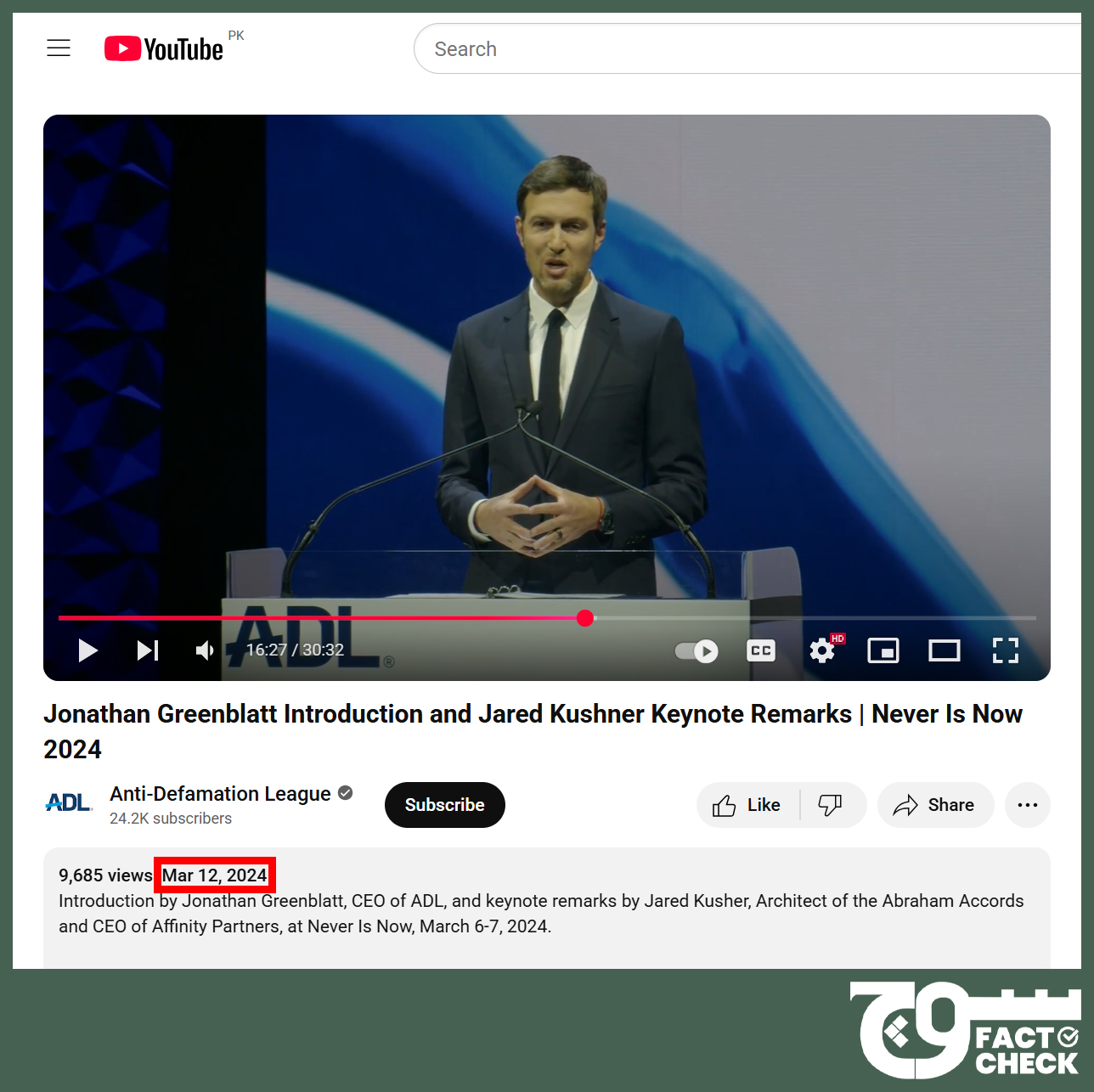
Task: Click the 16:27 / 30:32 time display
Action: point(295,650)
